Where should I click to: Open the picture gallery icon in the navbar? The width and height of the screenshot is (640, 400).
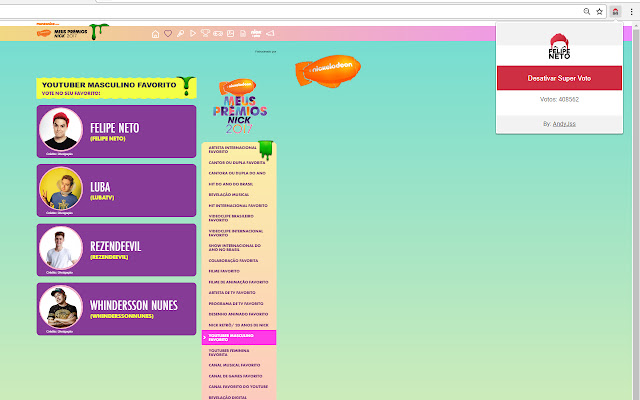click(231, 33)
